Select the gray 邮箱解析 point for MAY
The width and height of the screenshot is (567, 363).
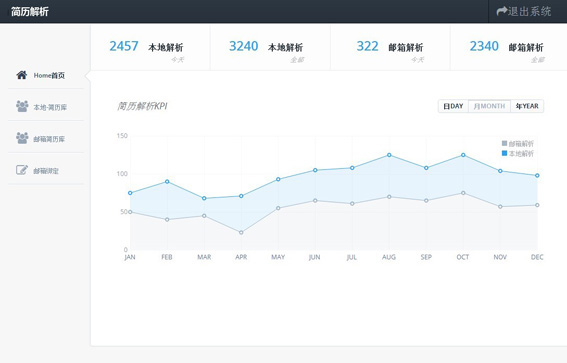coord(278,208)
